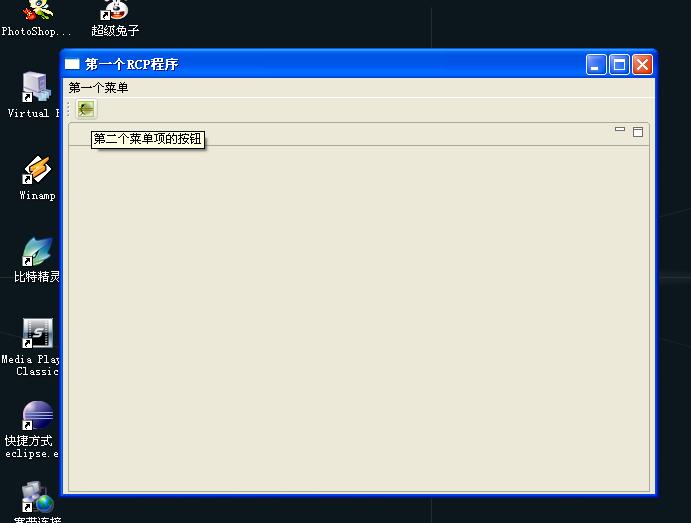Image resolution: width=691 pixels, height=523 pixels.
Task: Open the 第一个菜单 menu
Action: [98, 88]
